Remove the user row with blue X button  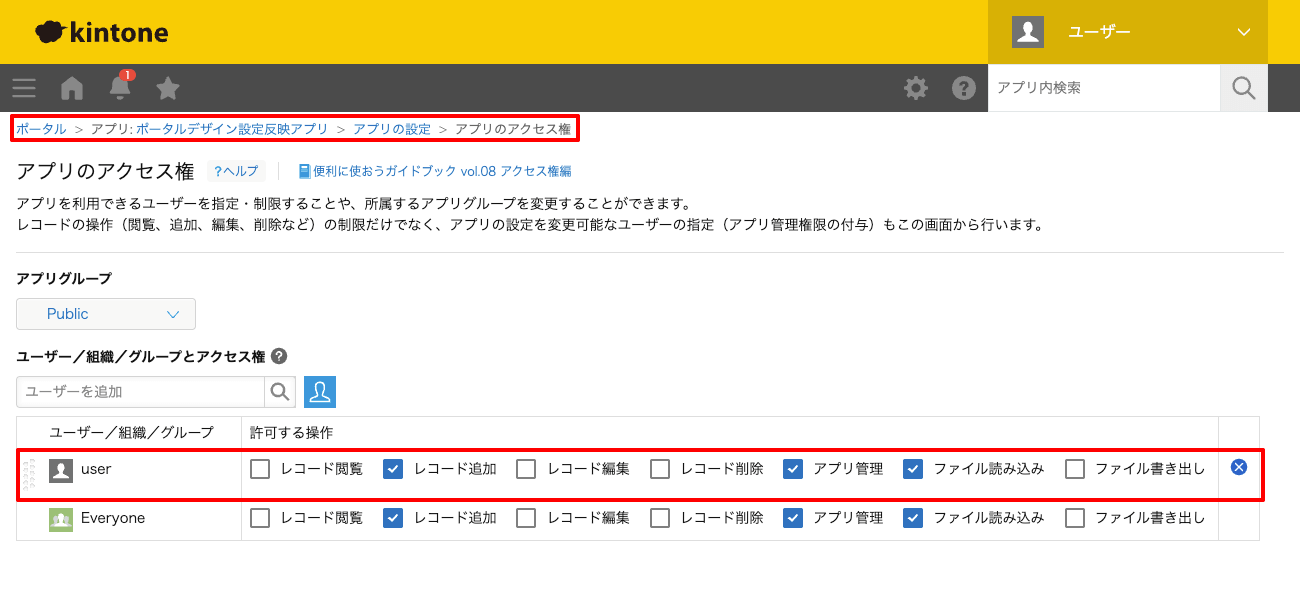(1238, 467)
